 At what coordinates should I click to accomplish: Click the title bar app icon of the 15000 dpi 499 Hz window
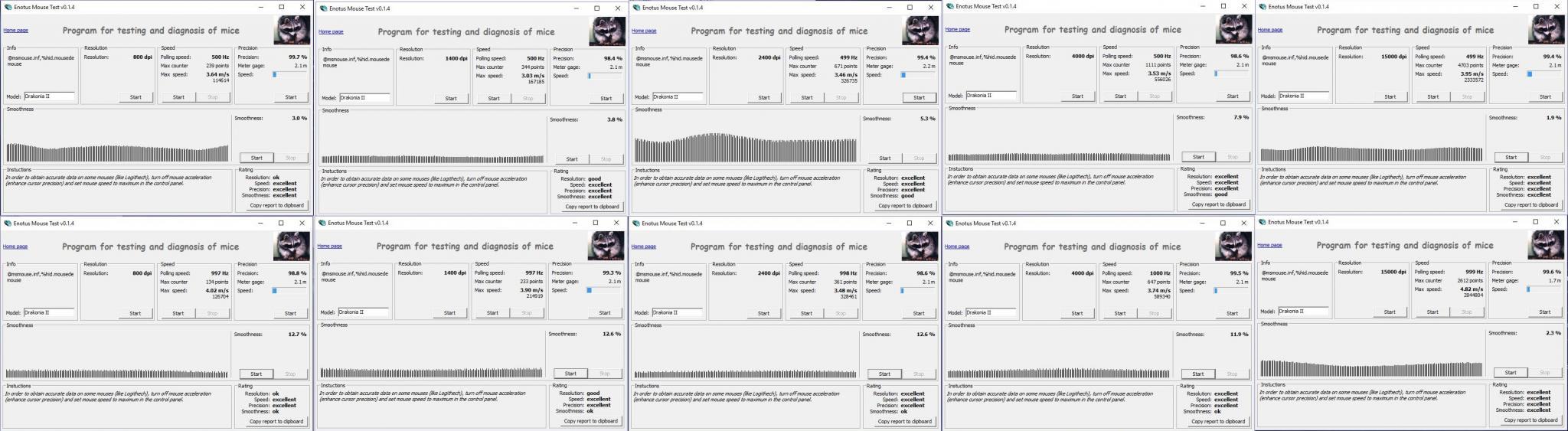(x=1263, y=6)
